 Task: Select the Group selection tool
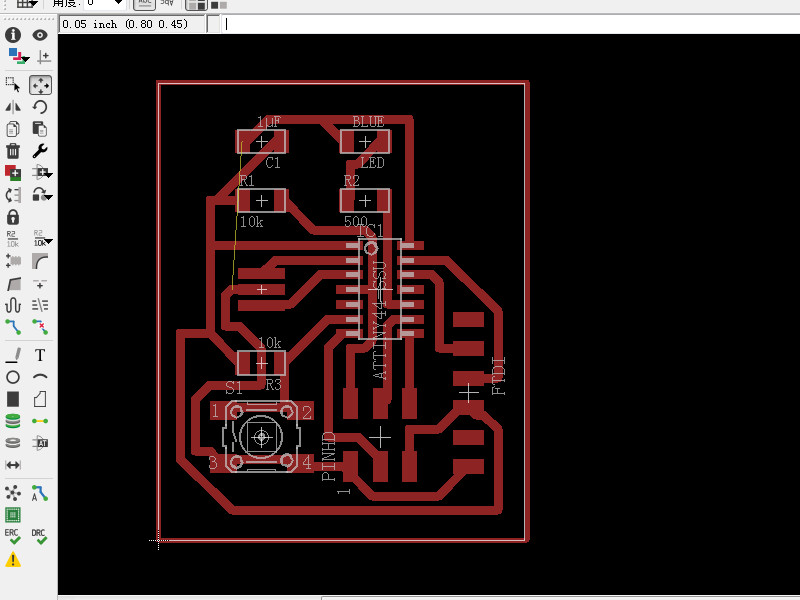click(13, 85)
